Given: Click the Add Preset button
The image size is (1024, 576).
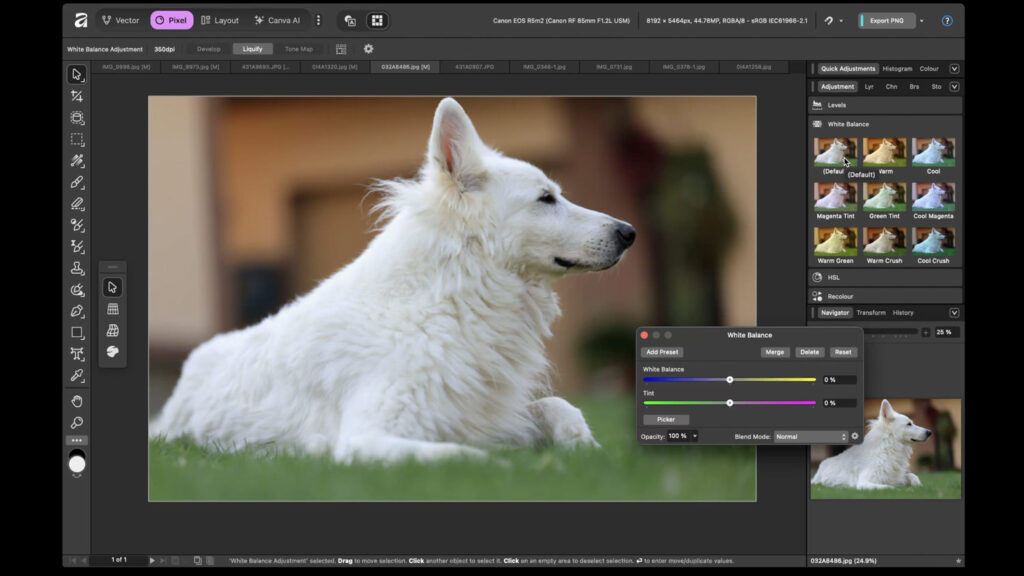Looking at the screenshot, I should click(x=662, y=352).
